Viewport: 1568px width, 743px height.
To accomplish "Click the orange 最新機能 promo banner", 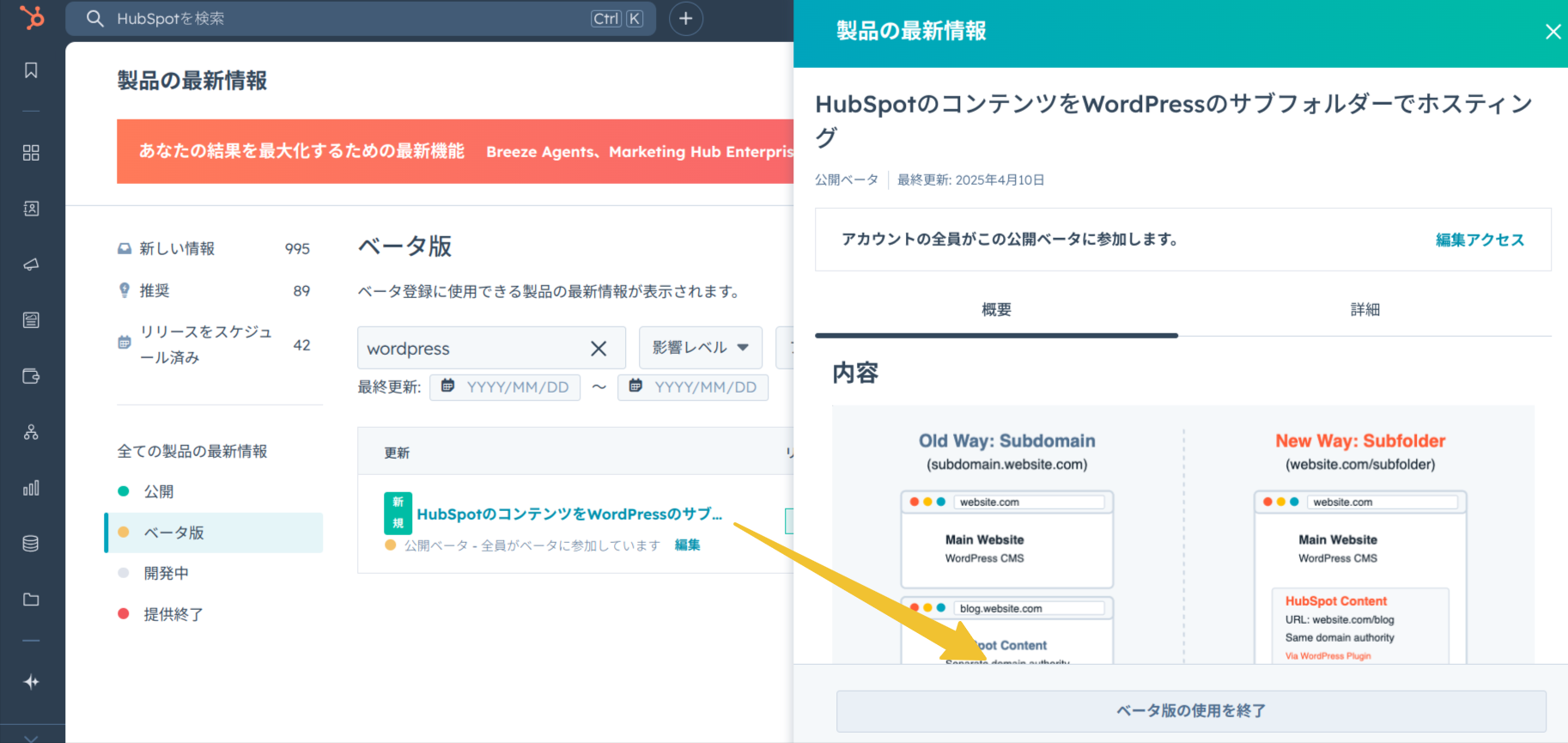I will (x=455, y=151).
